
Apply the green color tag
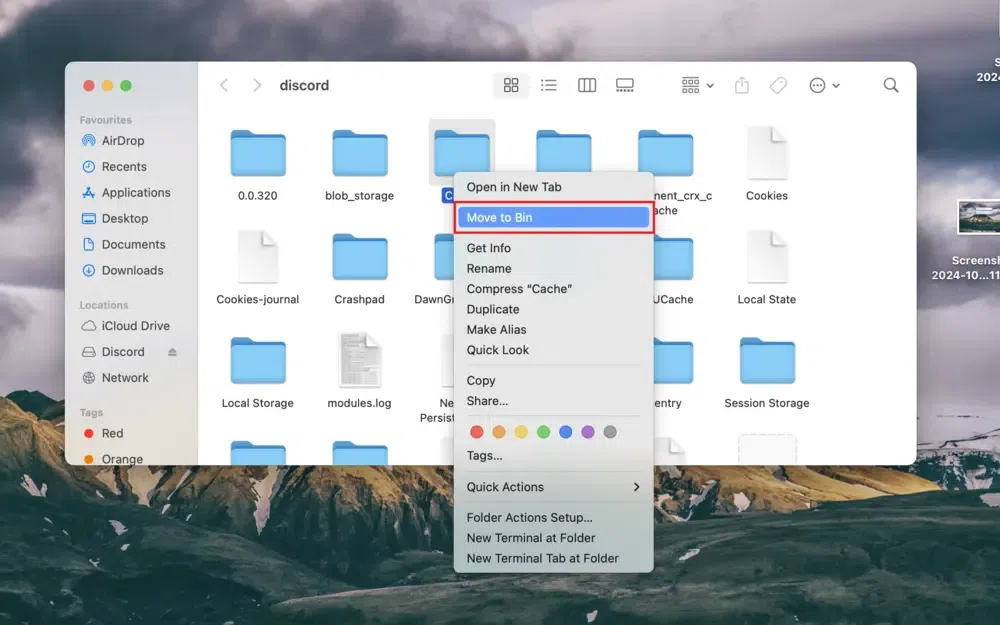point(543,432)
